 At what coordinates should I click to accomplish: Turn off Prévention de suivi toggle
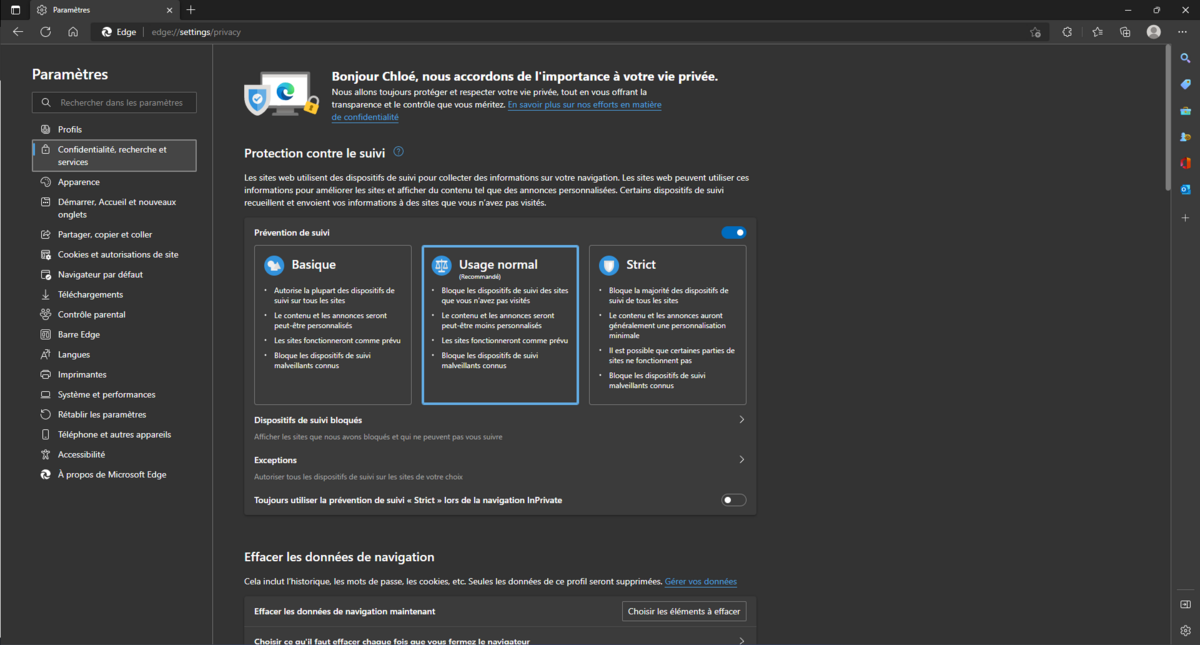[x=734, y=233]
